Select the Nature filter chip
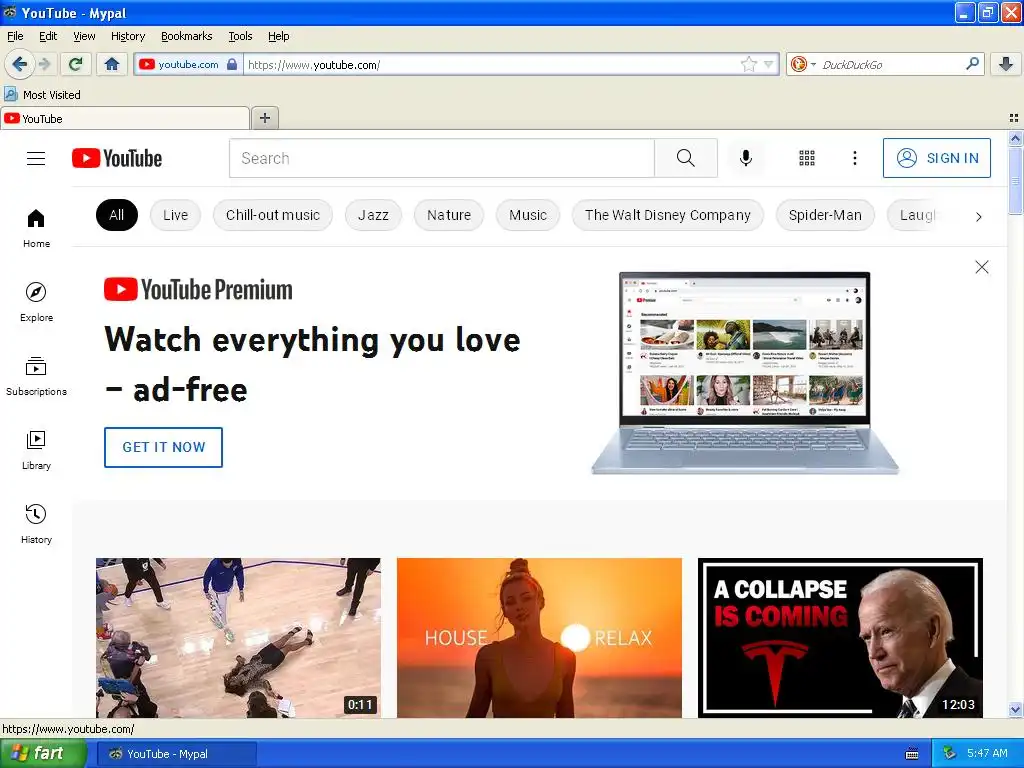 (449, 215)
